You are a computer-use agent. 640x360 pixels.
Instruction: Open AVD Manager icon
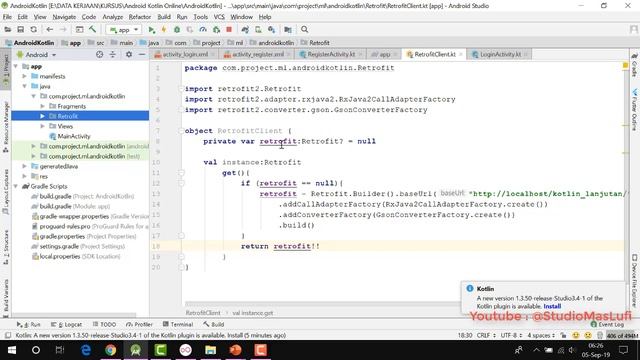tap(258, 29)
